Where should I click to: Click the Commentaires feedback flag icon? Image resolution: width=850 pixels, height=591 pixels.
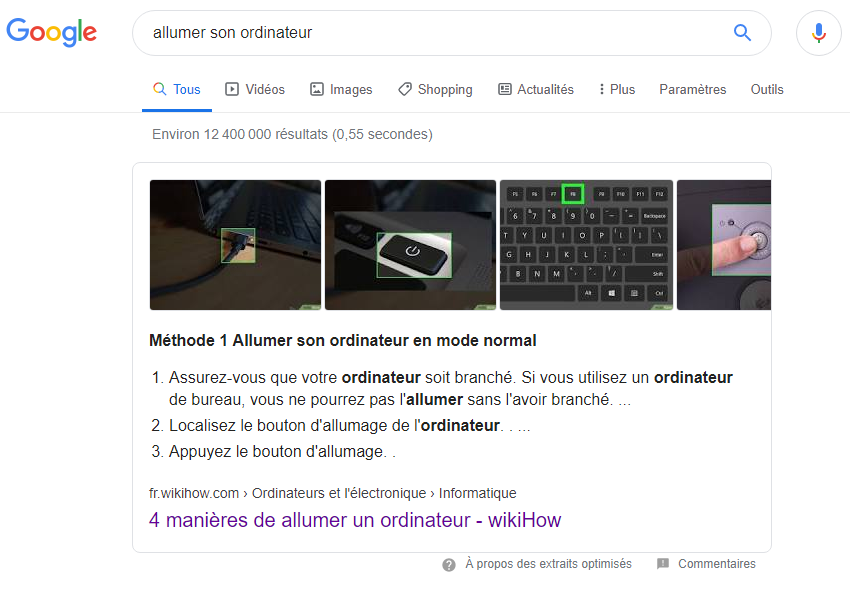[662, 564]
